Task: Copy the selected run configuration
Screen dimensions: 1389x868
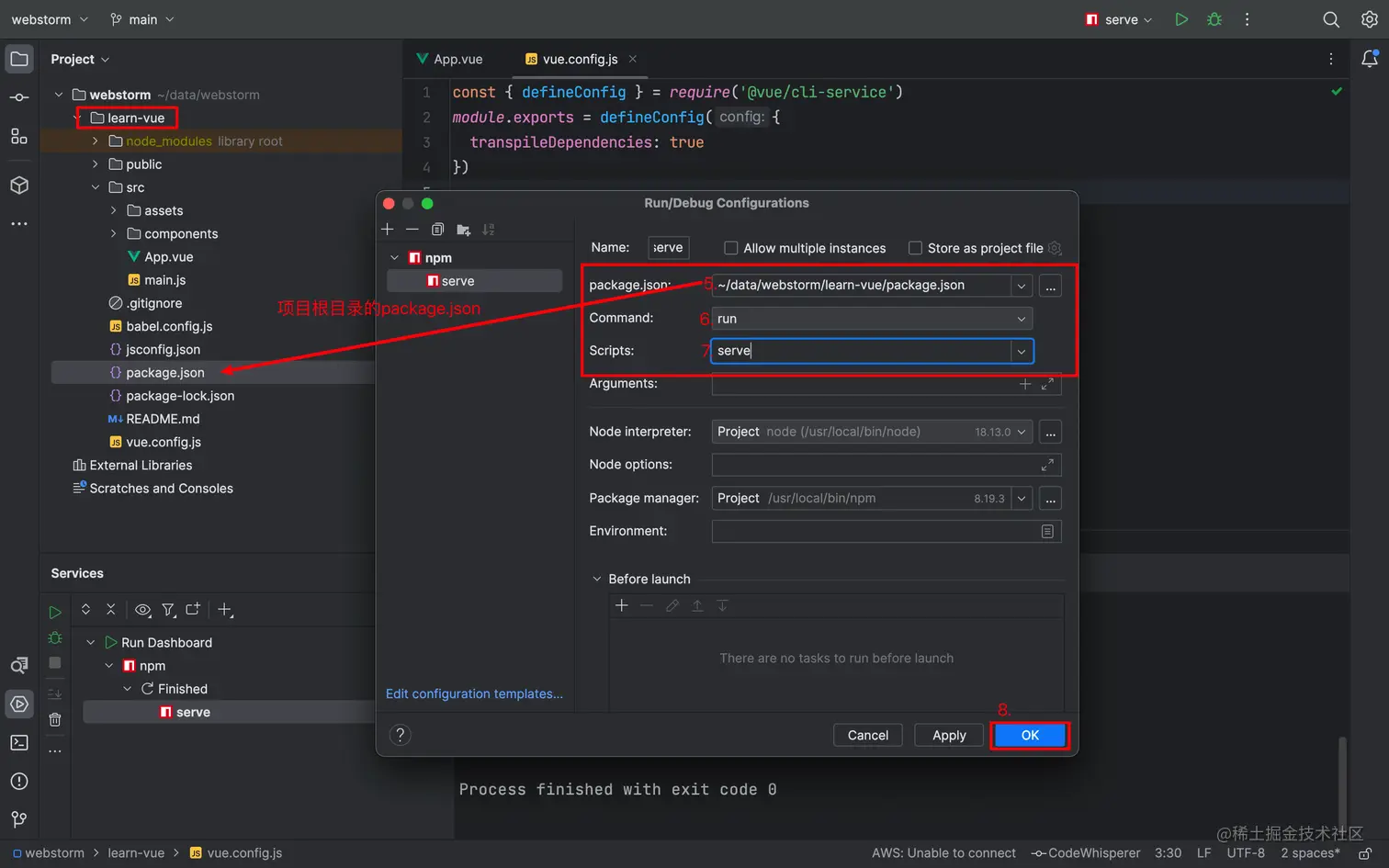Action: [x=438, y=230]
